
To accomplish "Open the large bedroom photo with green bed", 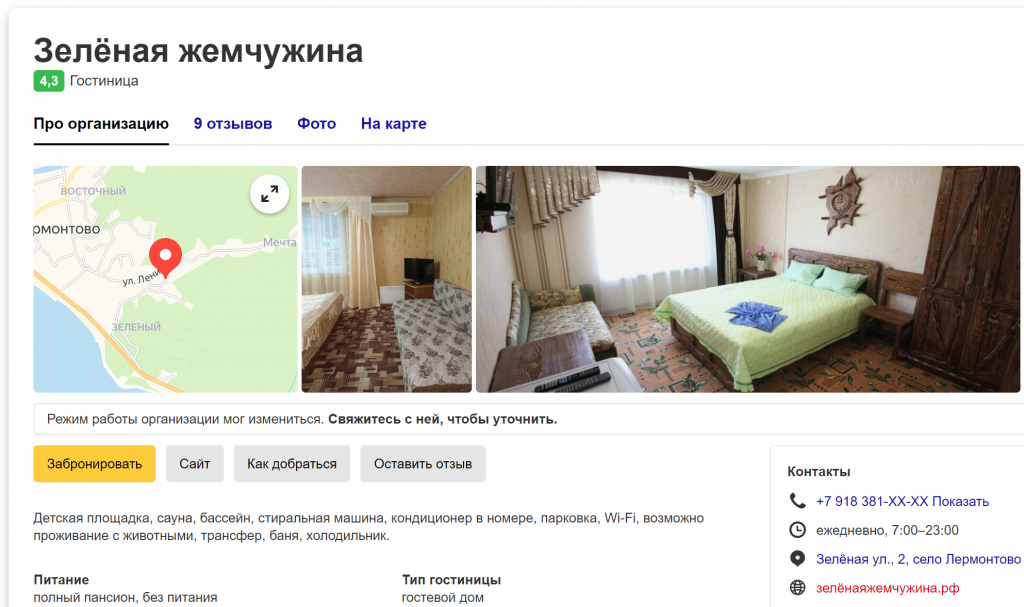I will (x=748, y=279).
